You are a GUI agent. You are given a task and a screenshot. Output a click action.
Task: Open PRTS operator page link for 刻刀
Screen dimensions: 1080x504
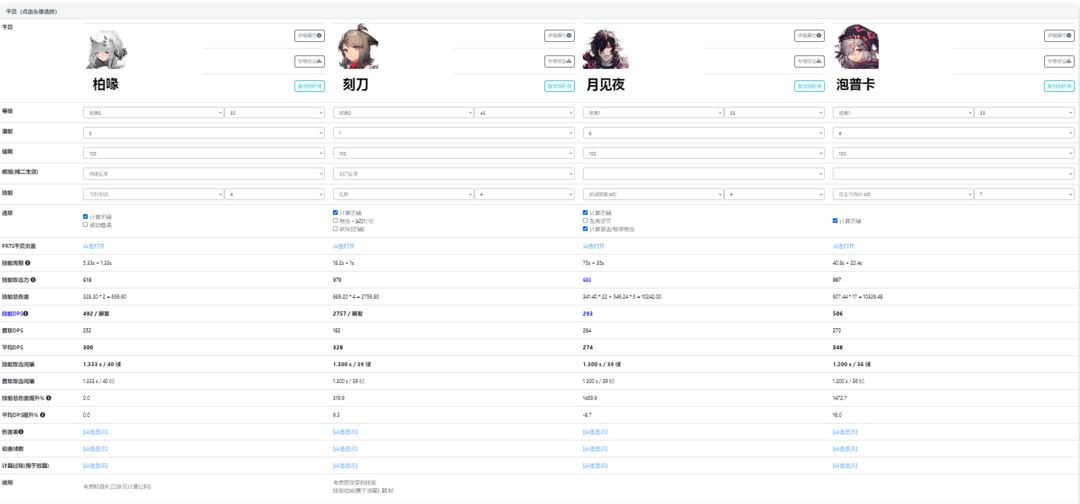pos(343,246)
